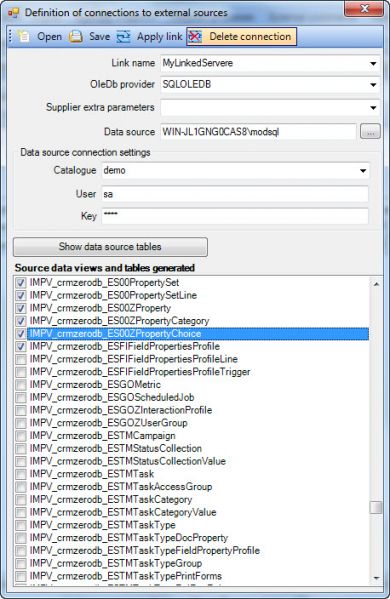
Task: Click the list scrollbar up arrow
Action: click(376, 284)
